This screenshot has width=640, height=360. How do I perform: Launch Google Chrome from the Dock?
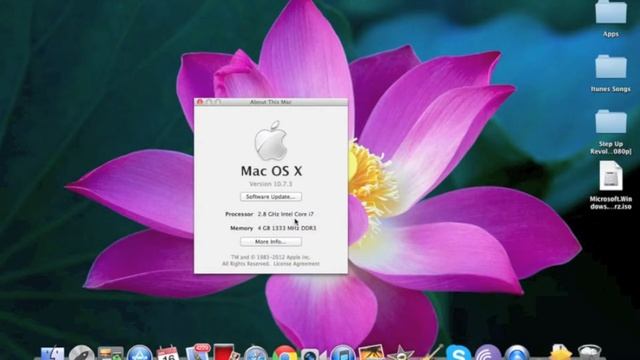click(284, 353)
